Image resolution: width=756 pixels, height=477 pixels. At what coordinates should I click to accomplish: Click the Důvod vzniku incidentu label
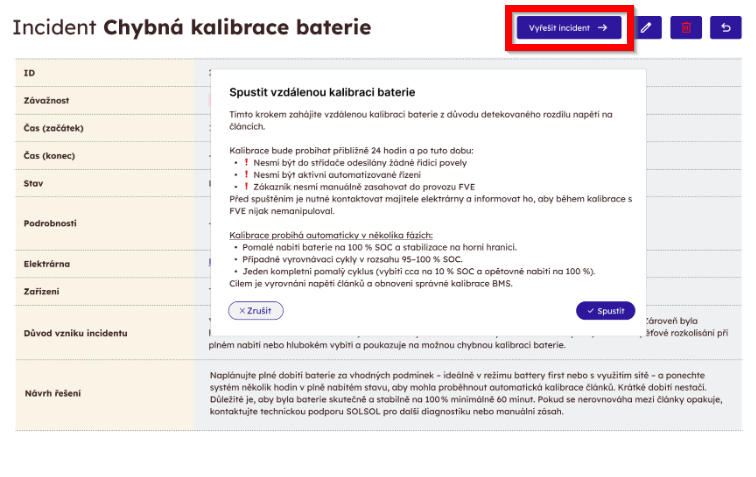76,333
